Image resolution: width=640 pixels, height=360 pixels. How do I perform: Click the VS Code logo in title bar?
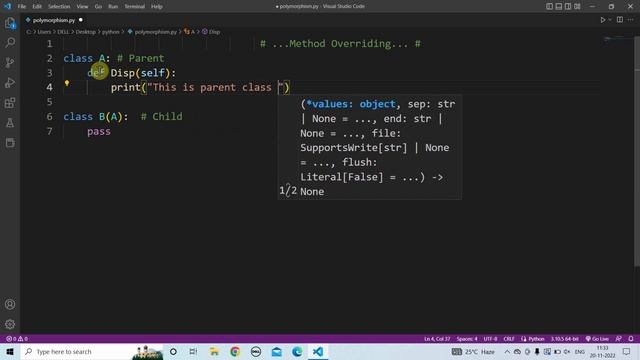[x=7, y=6]
